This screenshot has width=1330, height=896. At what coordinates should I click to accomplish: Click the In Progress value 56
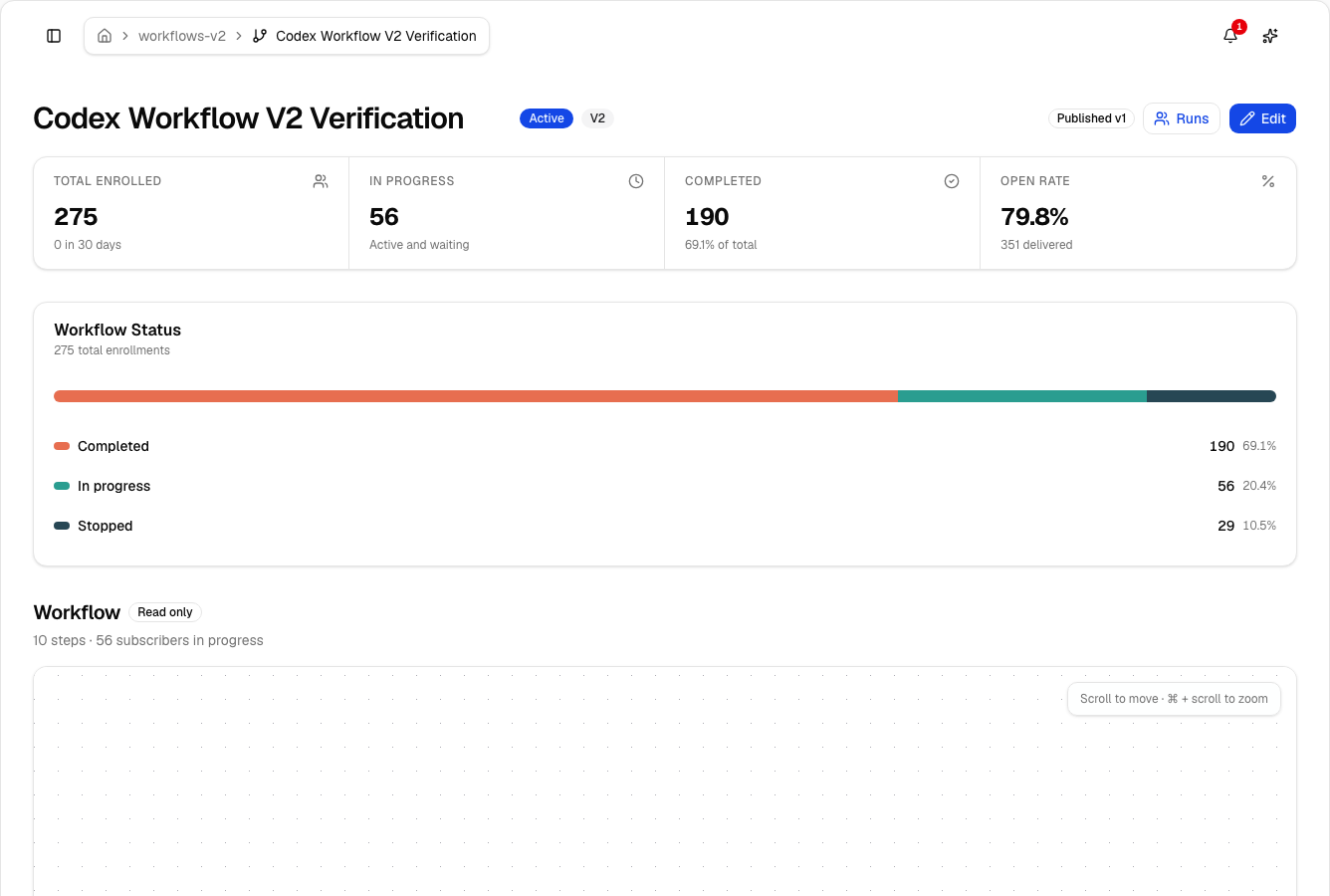(x=384, y=217)
